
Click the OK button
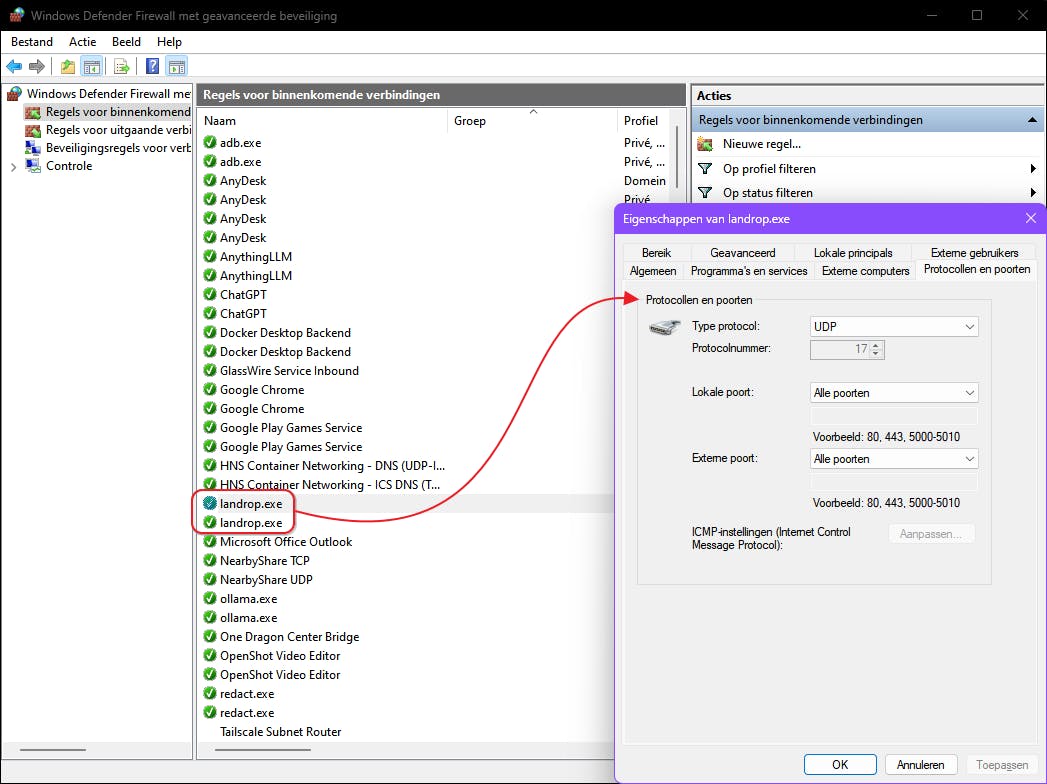click(840, 765)
